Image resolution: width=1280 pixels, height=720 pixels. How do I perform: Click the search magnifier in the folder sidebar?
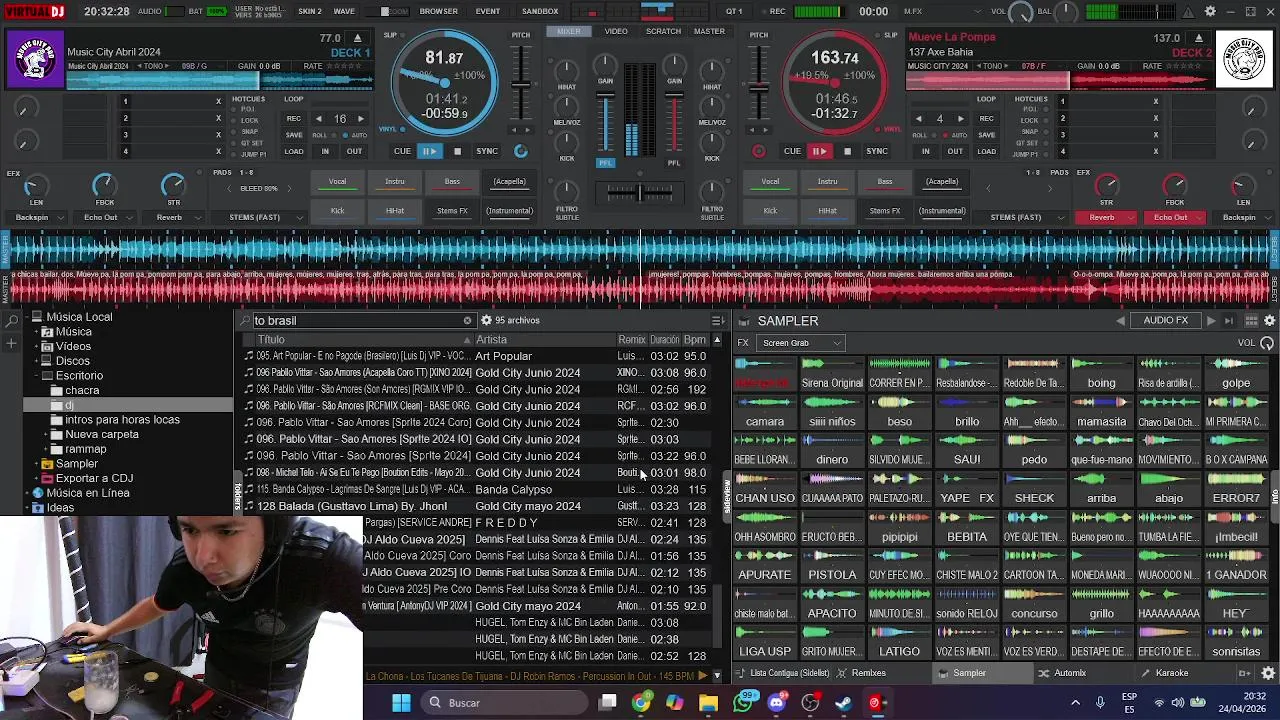12,321
